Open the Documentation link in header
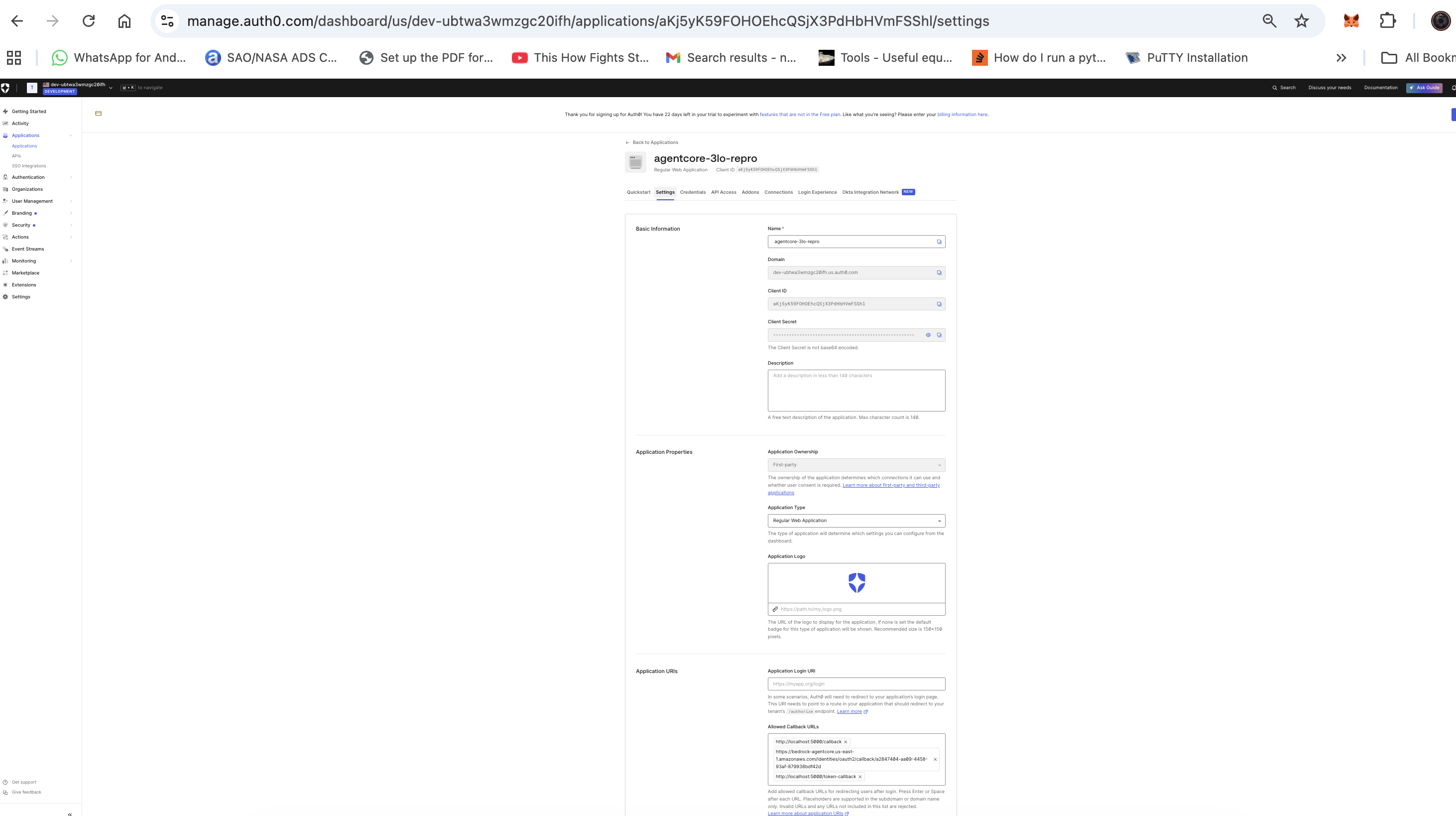1456x816 pixels. click(1381, 88)
